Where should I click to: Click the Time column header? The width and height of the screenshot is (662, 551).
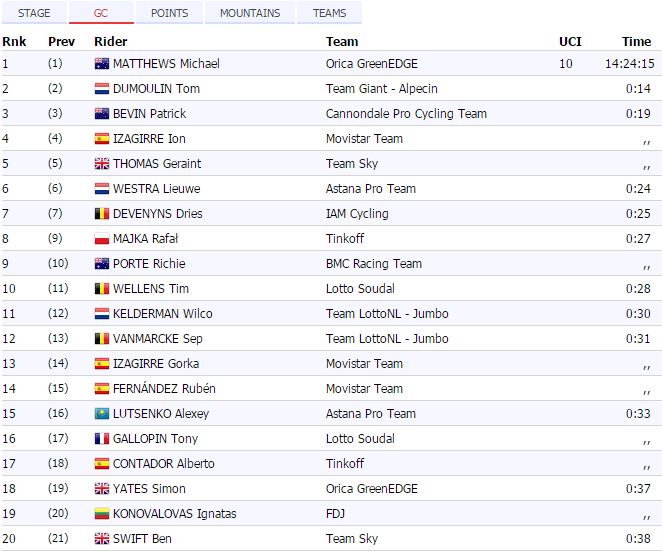pyautogui.click(x=636, y=42)
